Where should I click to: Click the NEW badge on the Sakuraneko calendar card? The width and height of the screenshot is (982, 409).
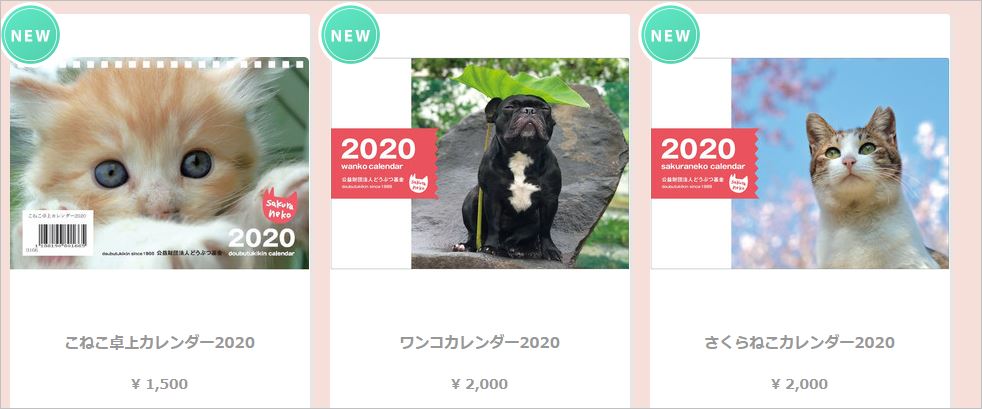[x=670, y=34]
